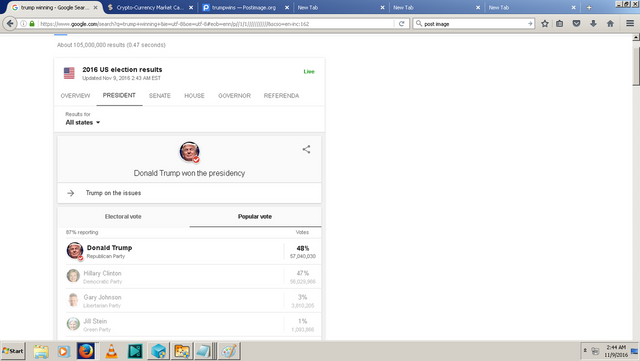Open a new tab with the plus button
This screenshot has height=361, width=640.
point(589,7)
